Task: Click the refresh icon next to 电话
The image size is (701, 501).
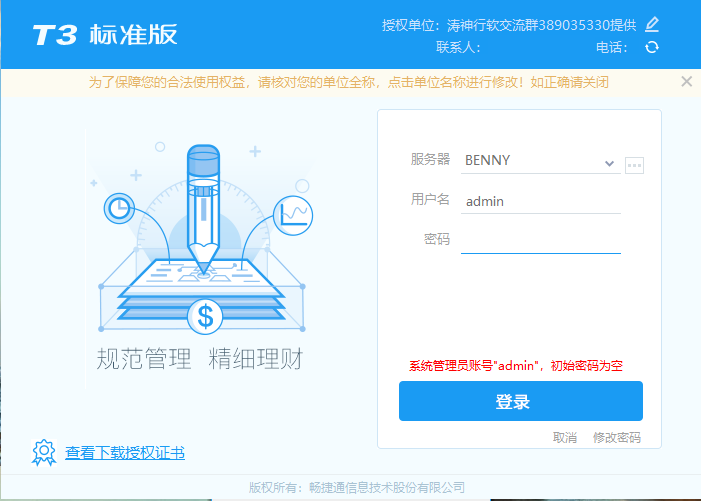Action: tap(652, 47)
